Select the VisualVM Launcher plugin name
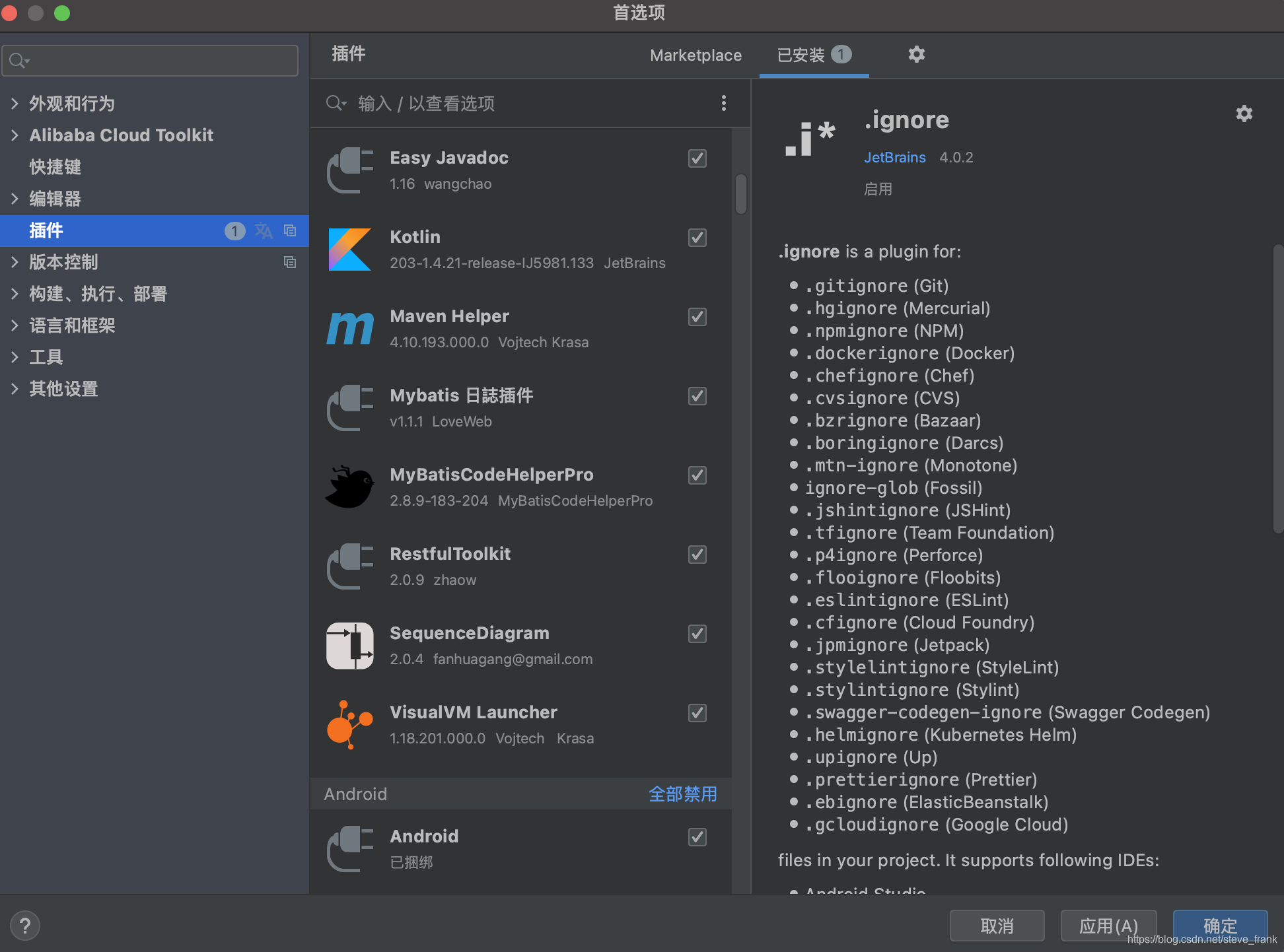 (x=474, y=712)
